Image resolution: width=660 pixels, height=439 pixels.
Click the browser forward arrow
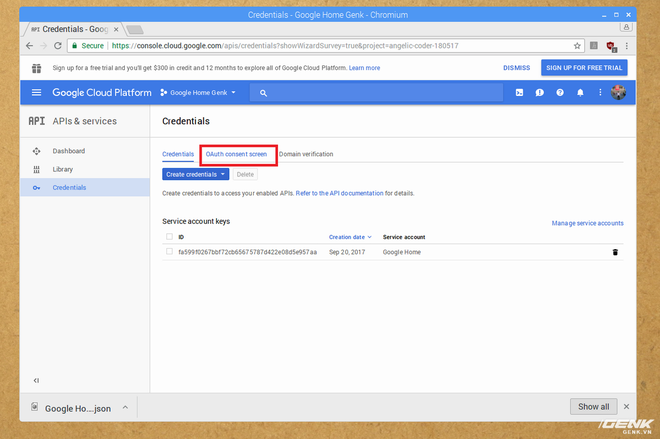(x=43, y=45)
